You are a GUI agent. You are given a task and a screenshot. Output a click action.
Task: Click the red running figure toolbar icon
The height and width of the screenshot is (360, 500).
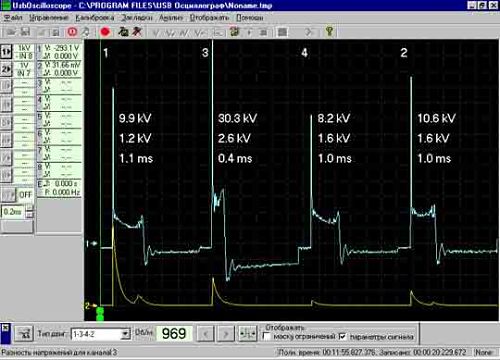tap(137, 32)
